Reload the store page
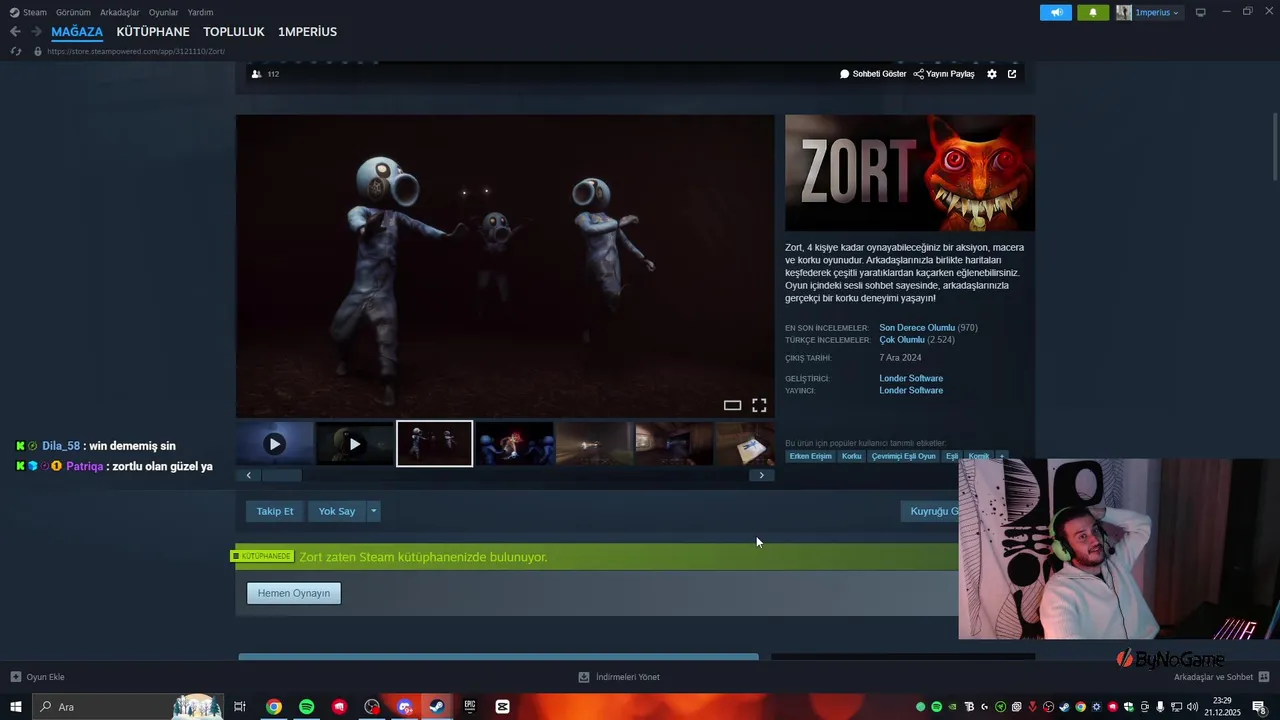 16,51
